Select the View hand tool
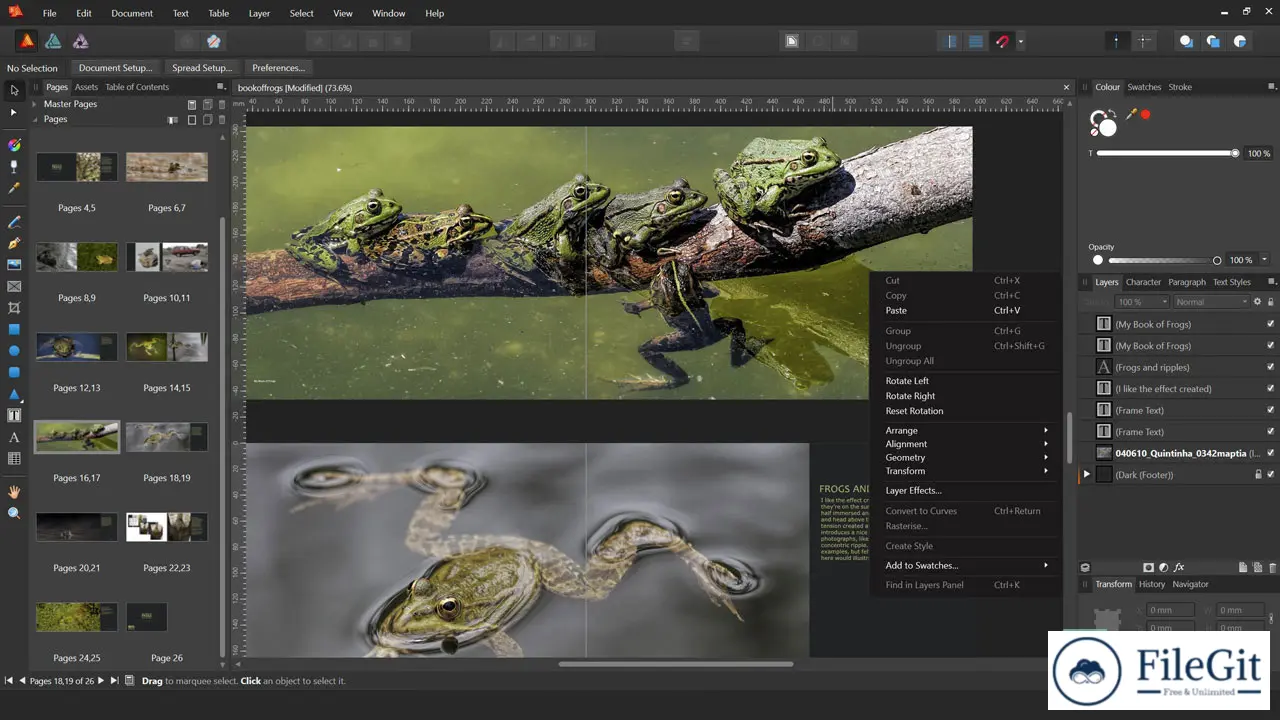Screen dimensions: 1280x720 14,492
